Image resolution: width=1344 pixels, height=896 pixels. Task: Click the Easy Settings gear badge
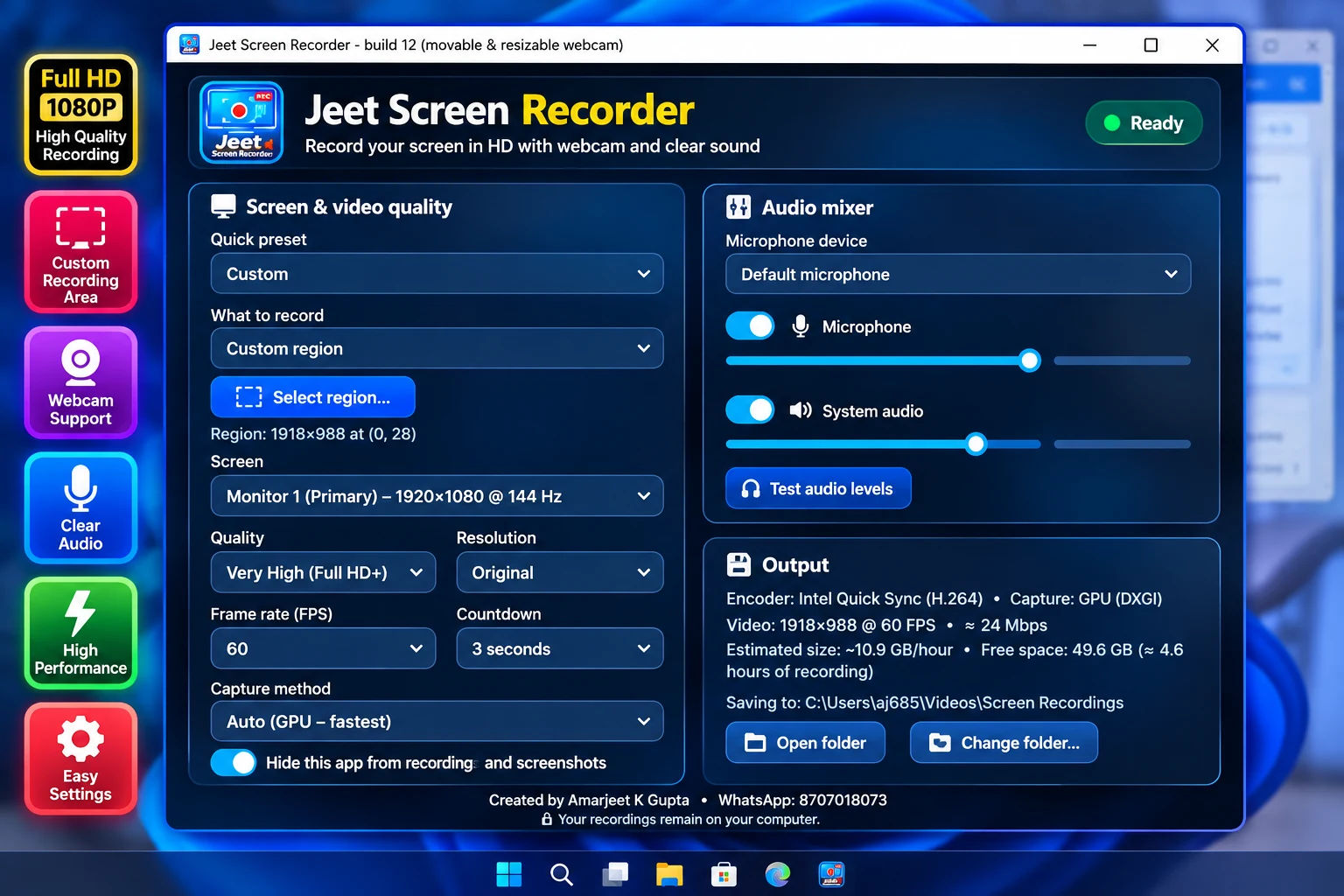(x=80, y=759)
